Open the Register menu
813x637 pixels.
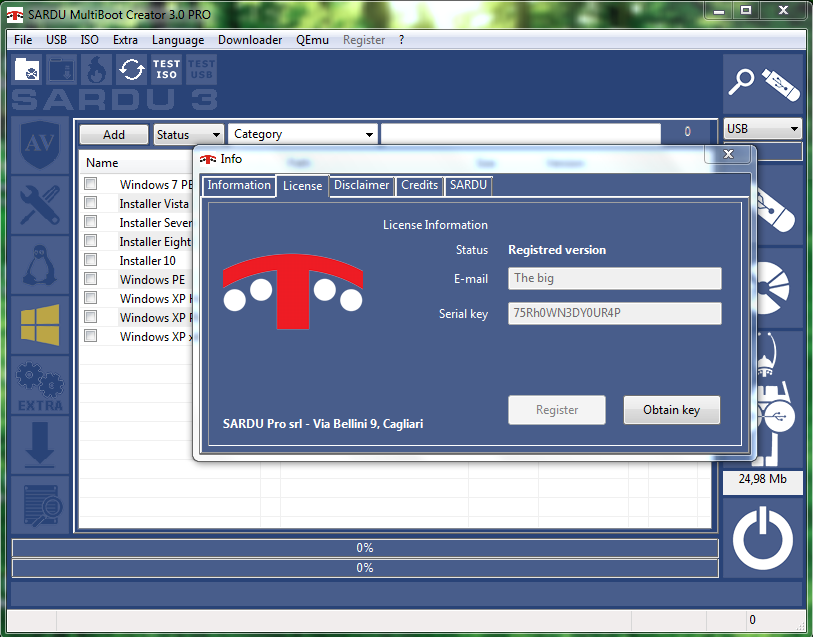pos(364,40)
